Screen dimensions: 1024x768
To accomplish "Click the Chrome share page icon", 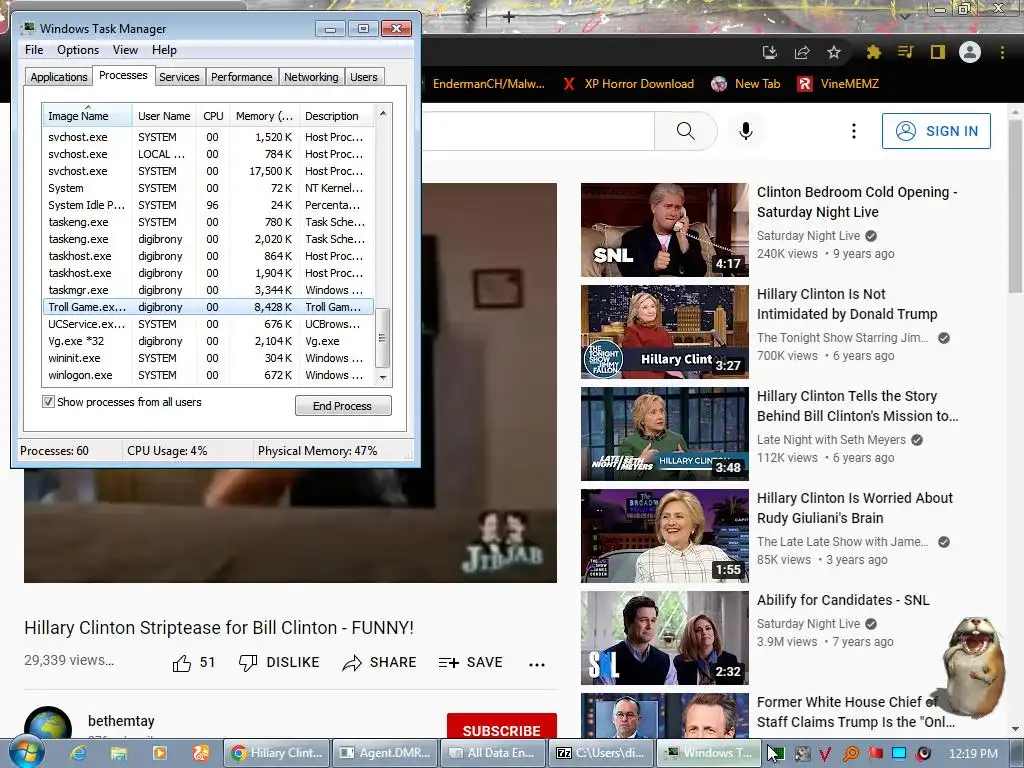I will 802,52.
